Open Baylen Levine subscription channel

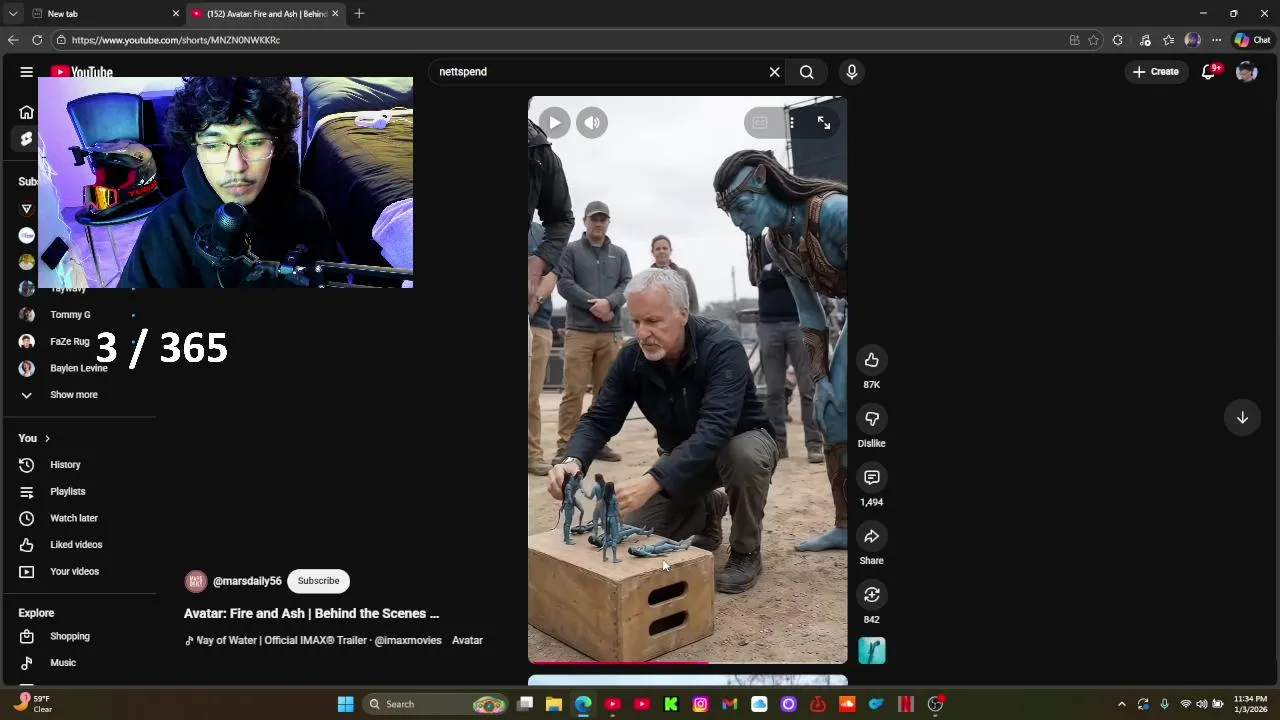tap(78, 368)
